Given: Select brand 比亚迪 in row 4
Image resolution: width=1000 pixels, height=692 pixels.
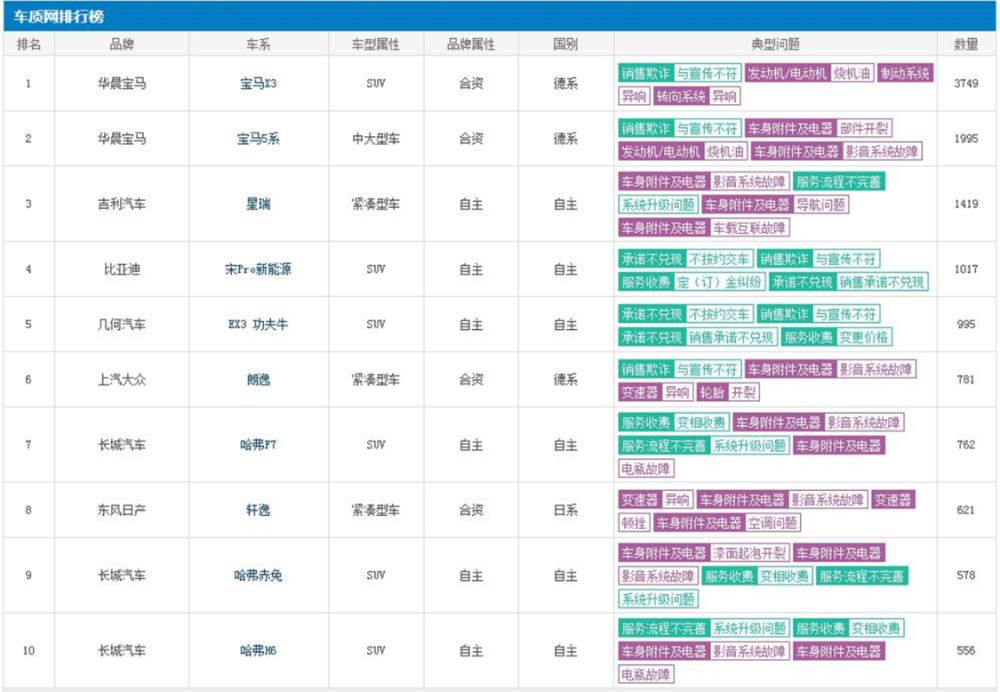Looking at the screenshot, I should point(122,269).
